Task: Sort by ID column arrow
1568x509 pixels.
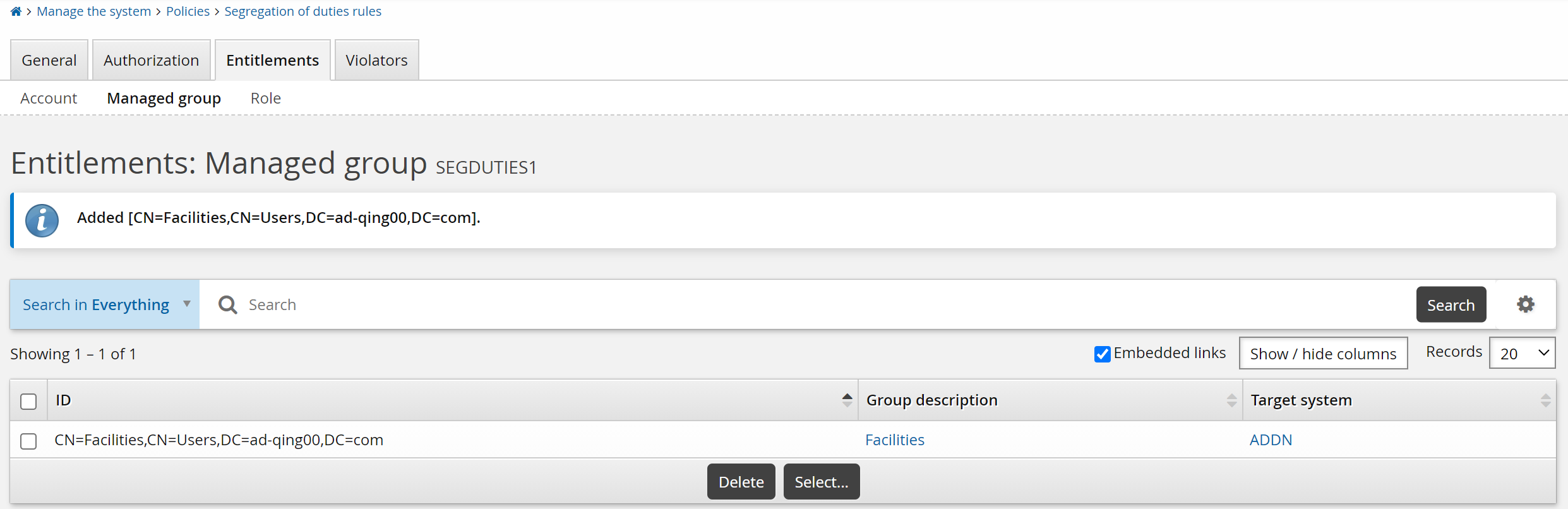Action: [847, 400]
